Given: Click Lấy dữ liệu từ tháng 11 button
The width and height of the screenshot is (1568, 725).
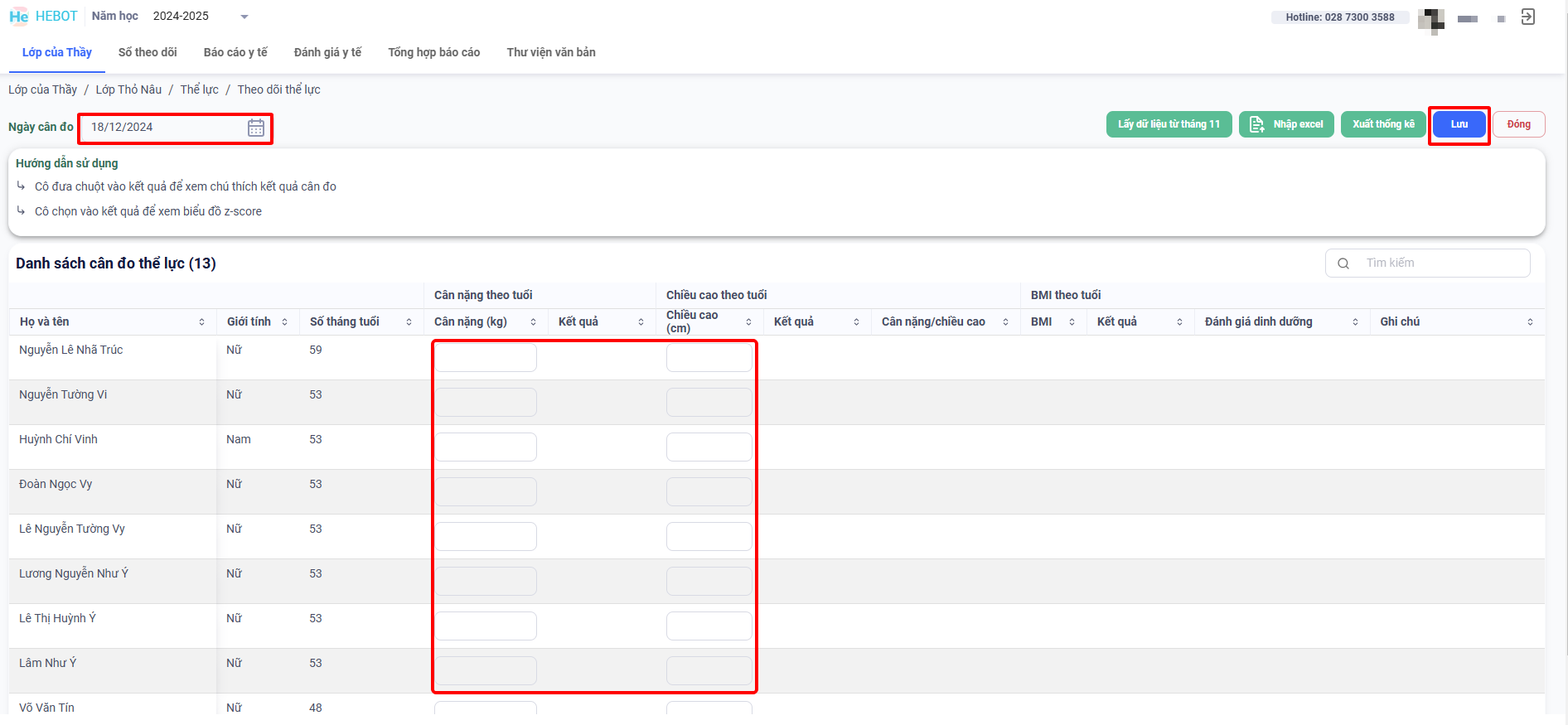Looking at the screenshot, I should point(1169,124).
